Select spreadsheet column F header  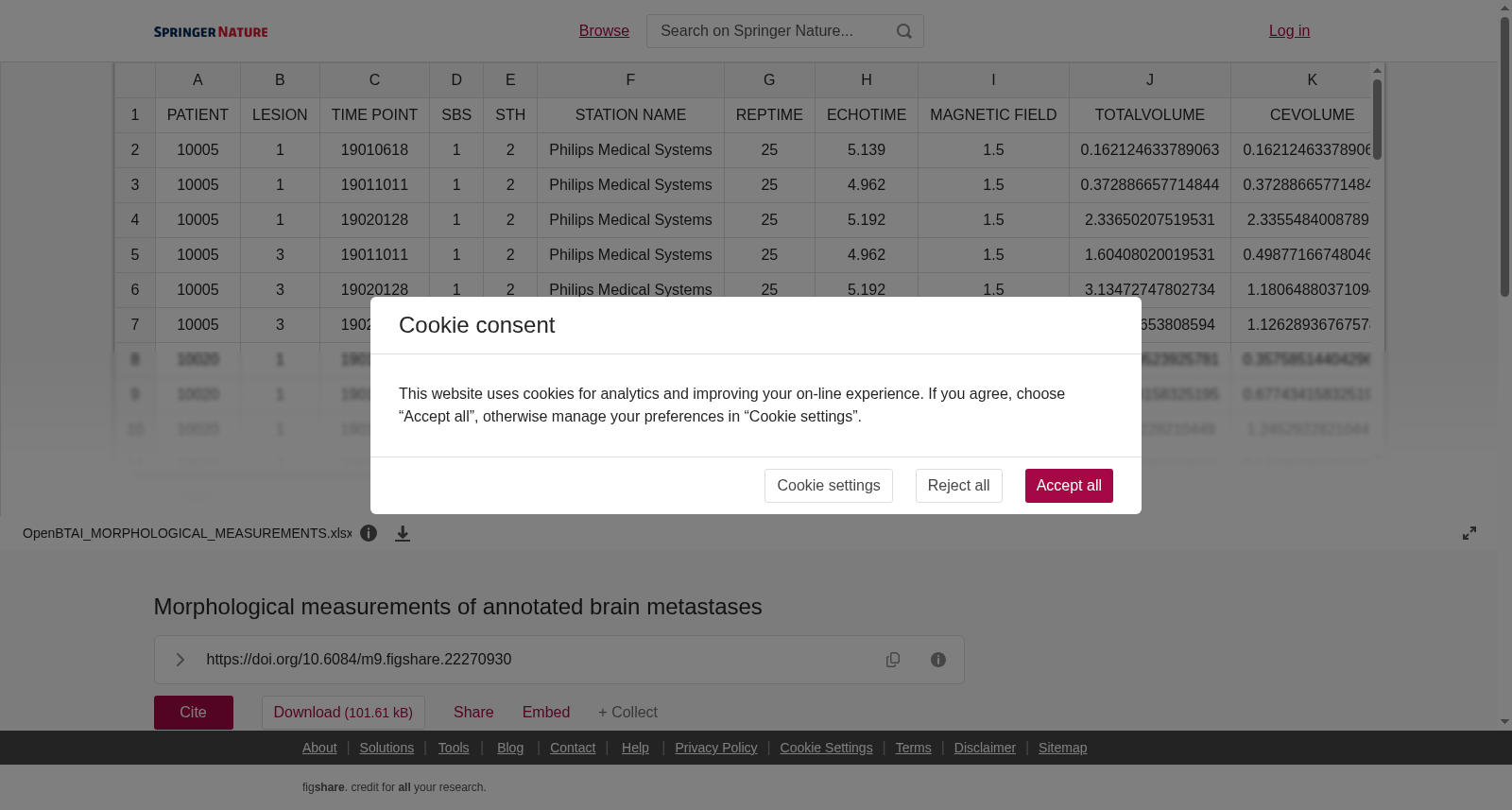point(630,80)
